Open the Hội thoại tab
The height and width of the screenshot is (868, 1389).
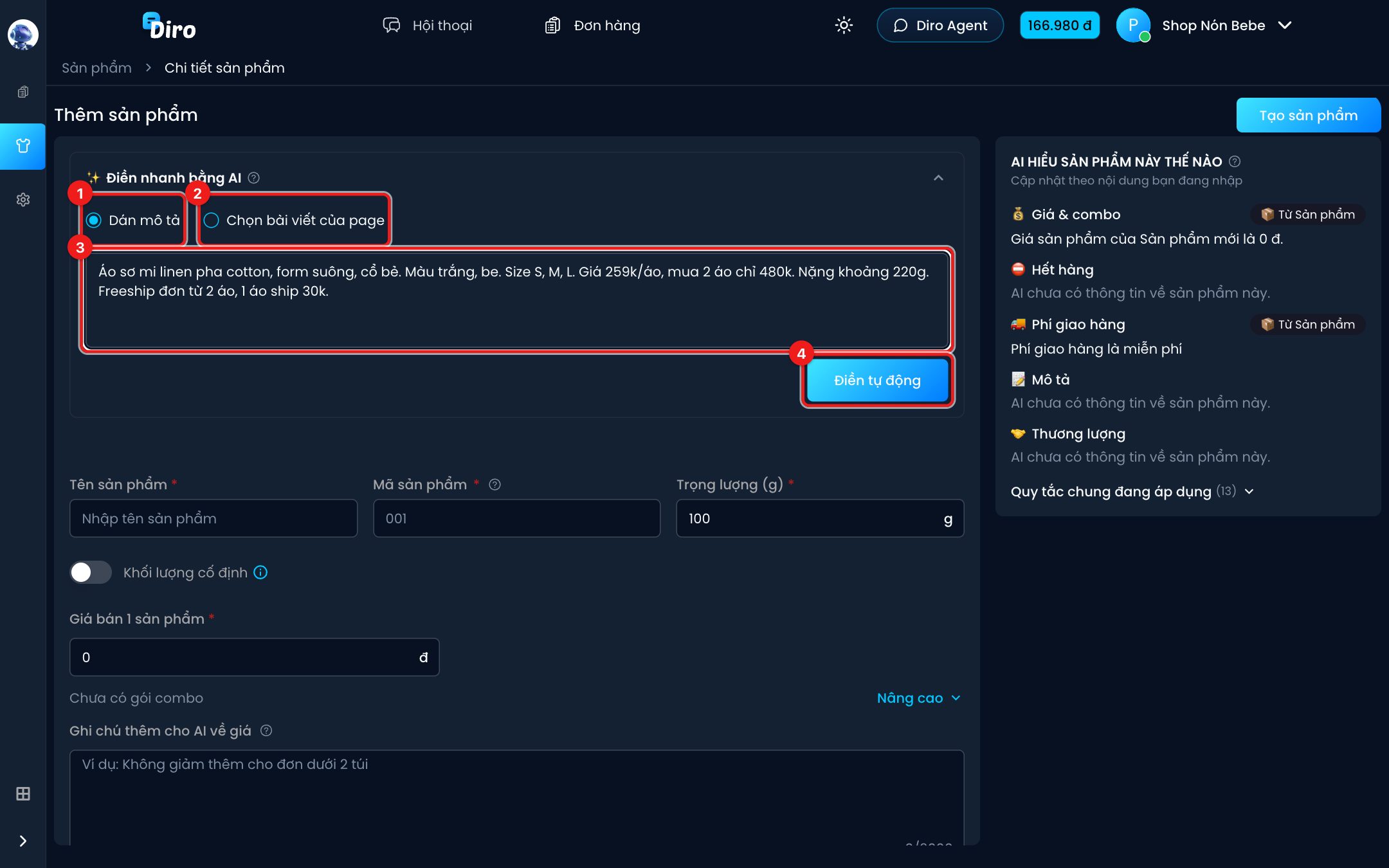(427, 25)
